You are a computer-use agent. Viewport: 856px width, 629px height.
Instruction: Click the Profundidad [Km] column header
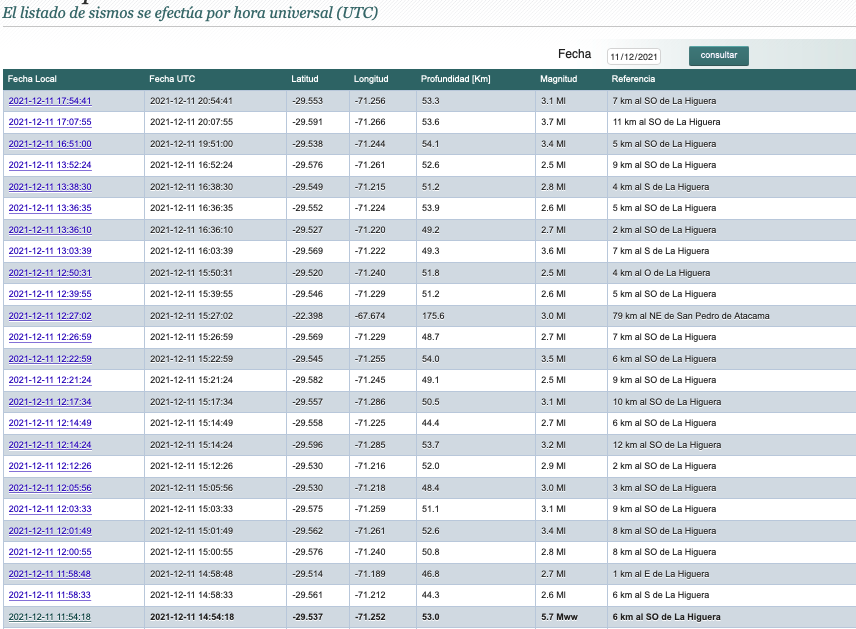point(455,79)
